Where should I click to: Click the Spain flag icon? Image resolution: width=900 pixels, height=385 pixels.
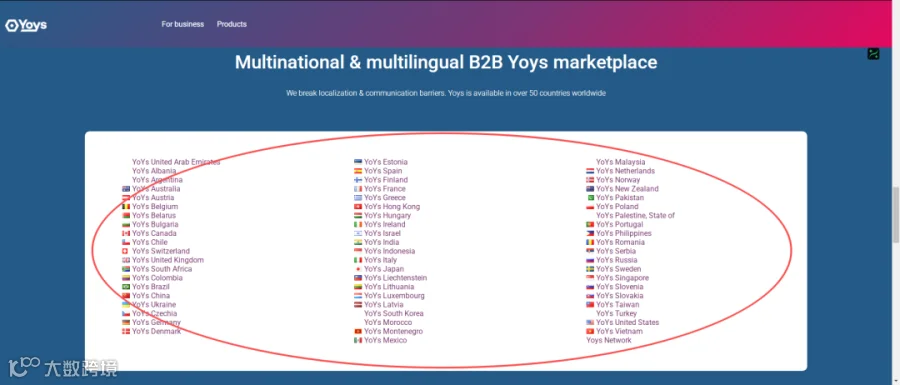pyautogui.click(x=358, y=171)
